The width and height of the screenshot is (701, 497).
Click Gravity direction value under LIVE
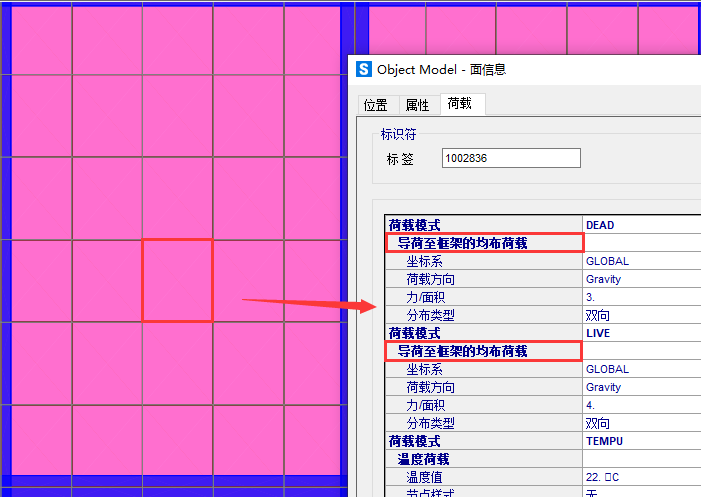coord(640,387)
